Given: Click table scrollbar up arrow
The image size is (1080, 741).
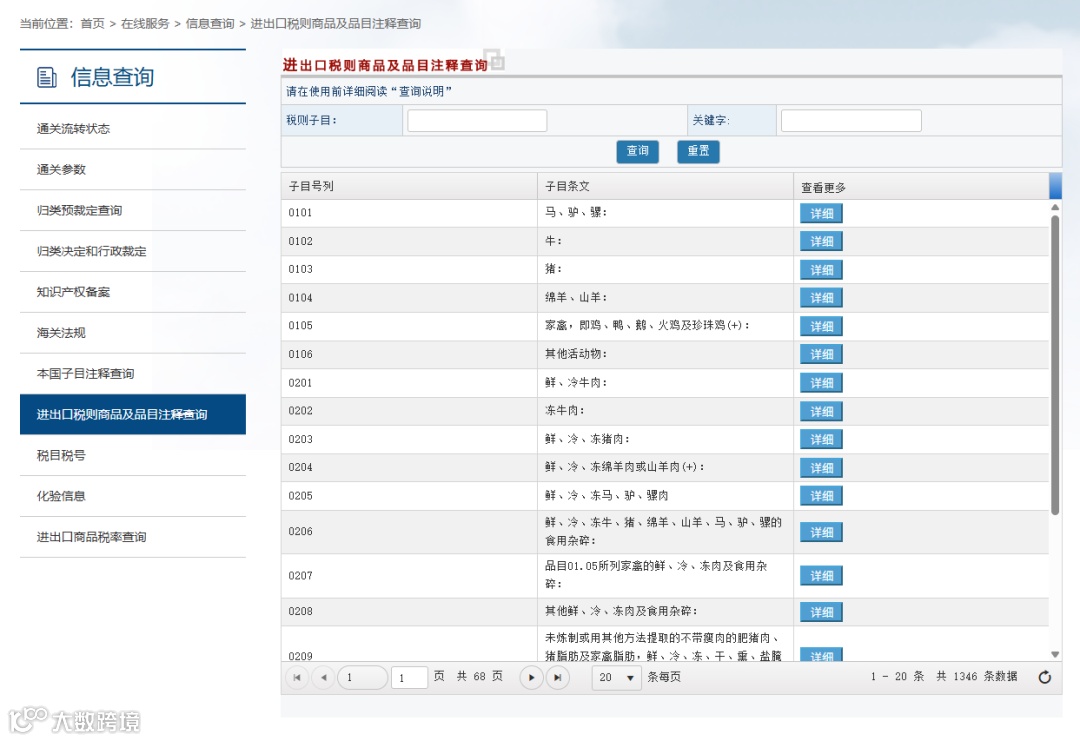Looking at the screenshot, I should click(x=1055, y=207).
